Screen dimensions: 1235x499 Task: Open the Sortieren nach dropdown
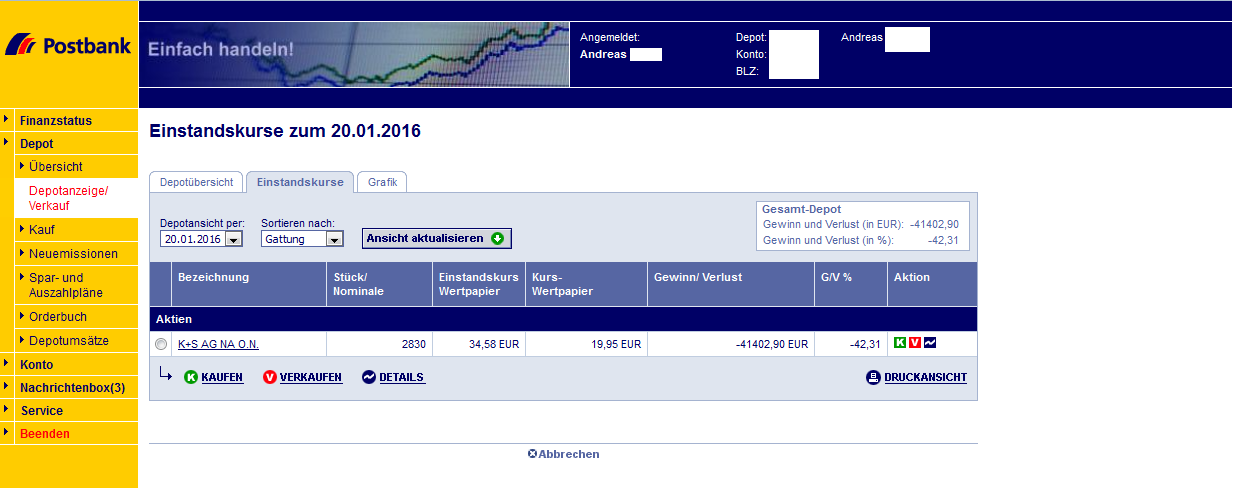[334, 239]
